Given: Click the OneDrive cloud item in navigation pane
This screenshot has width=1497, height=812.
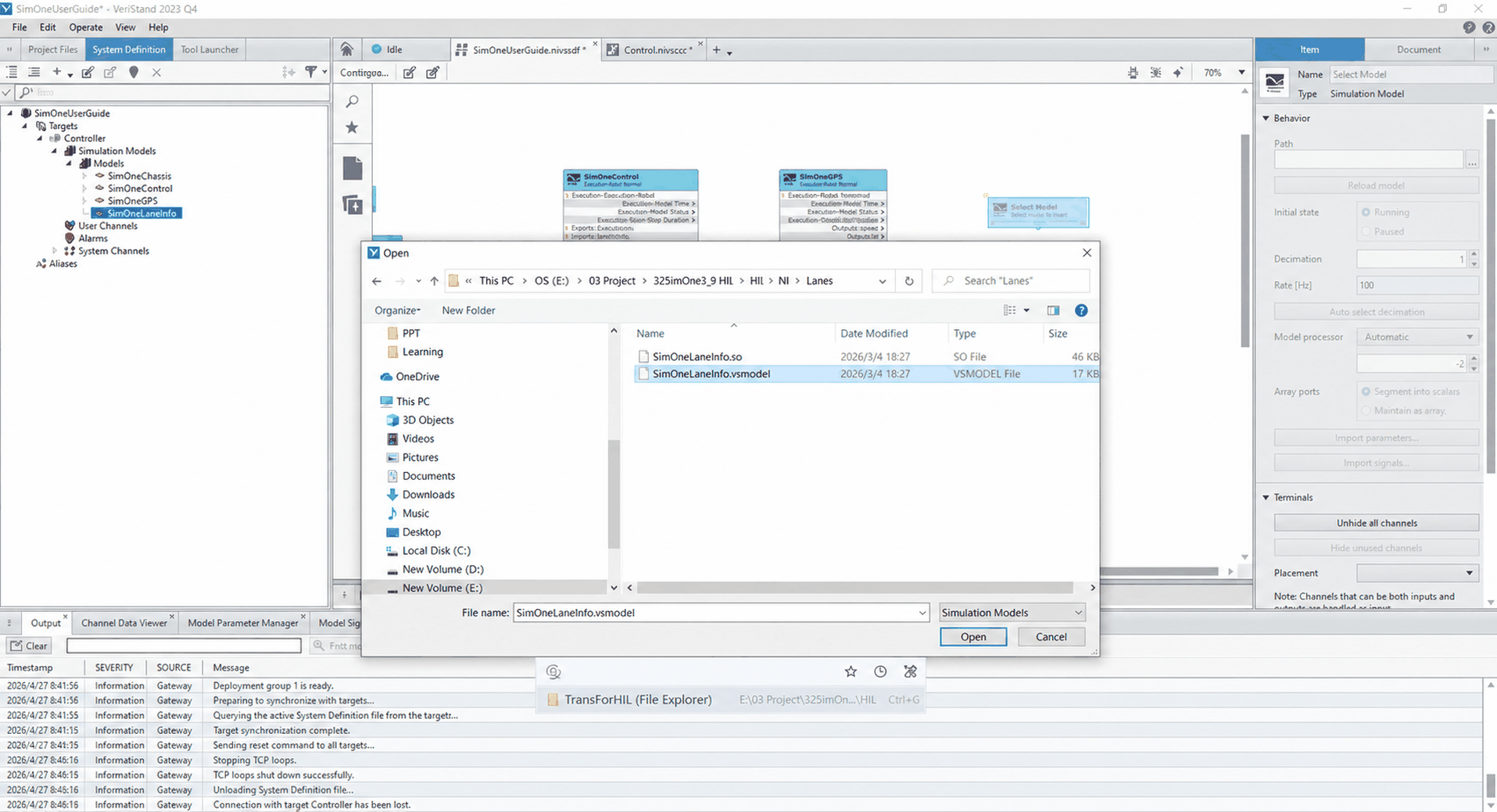Looking at the screenshot, I should pyautogui.click(x=409, y=377).
